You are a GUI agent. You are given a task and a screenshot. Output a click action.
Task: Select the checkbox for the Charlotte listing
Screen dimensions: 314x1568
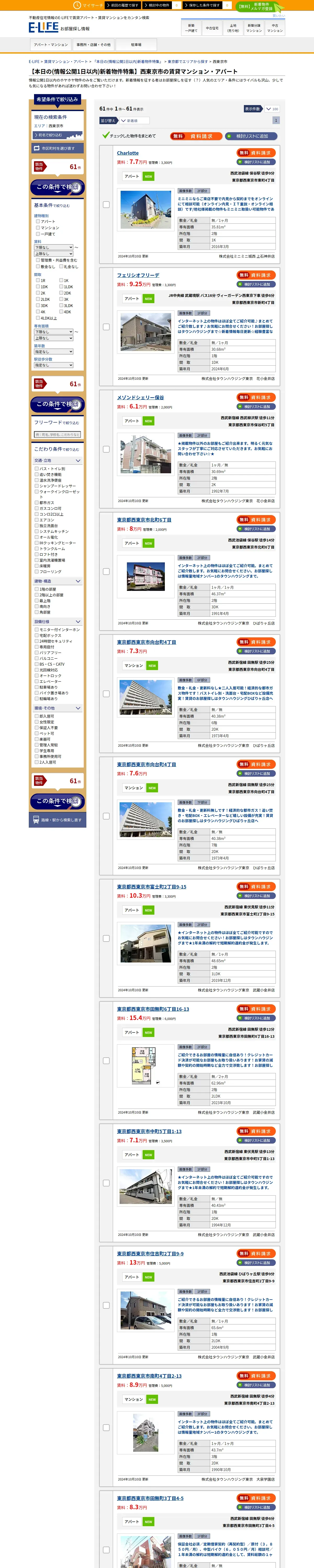click(106, 205)
